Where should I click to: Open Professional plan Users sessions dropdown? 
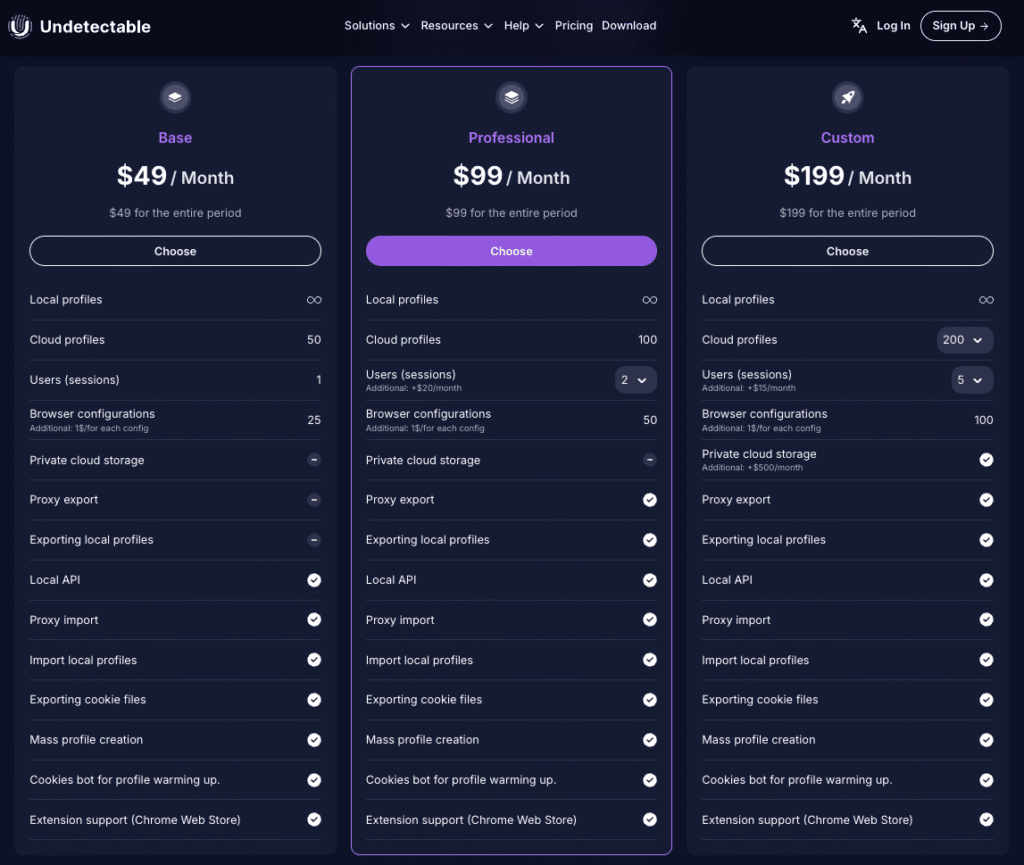tap(635, 380)
